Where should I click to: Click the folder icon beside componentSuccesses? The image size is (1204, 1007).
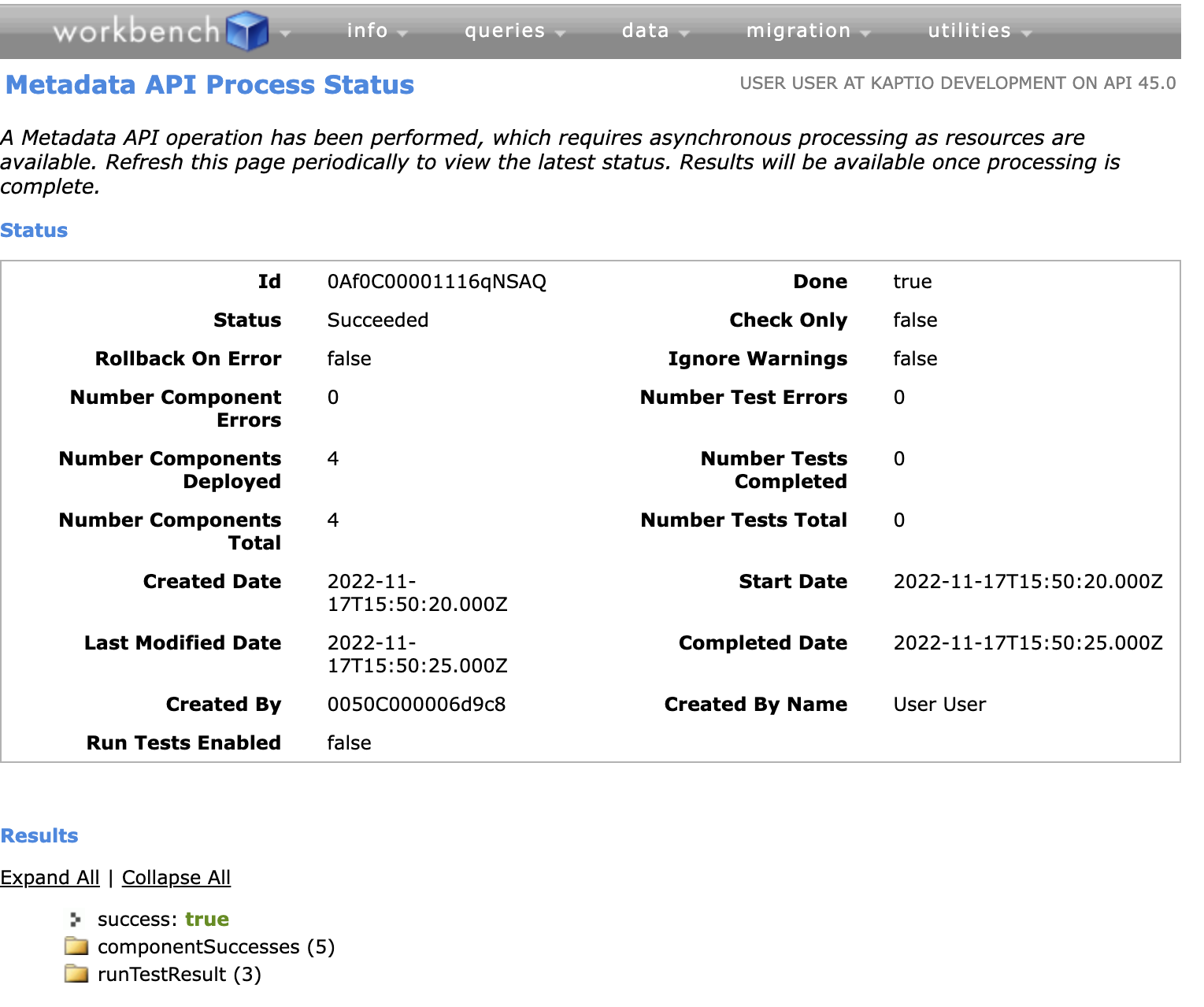pos(75,946)
